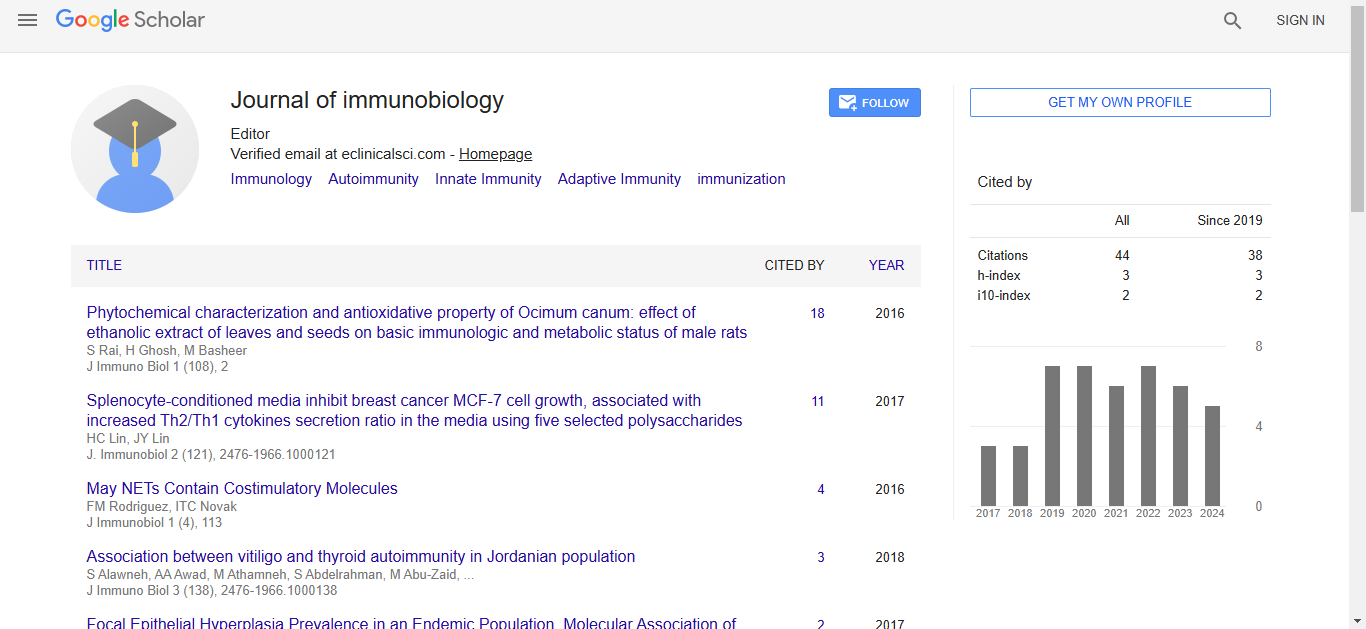Open the May NETs Costimulatory Molecules article
The height and width of the screenshot is (629, 1366).
click(242, 489)
